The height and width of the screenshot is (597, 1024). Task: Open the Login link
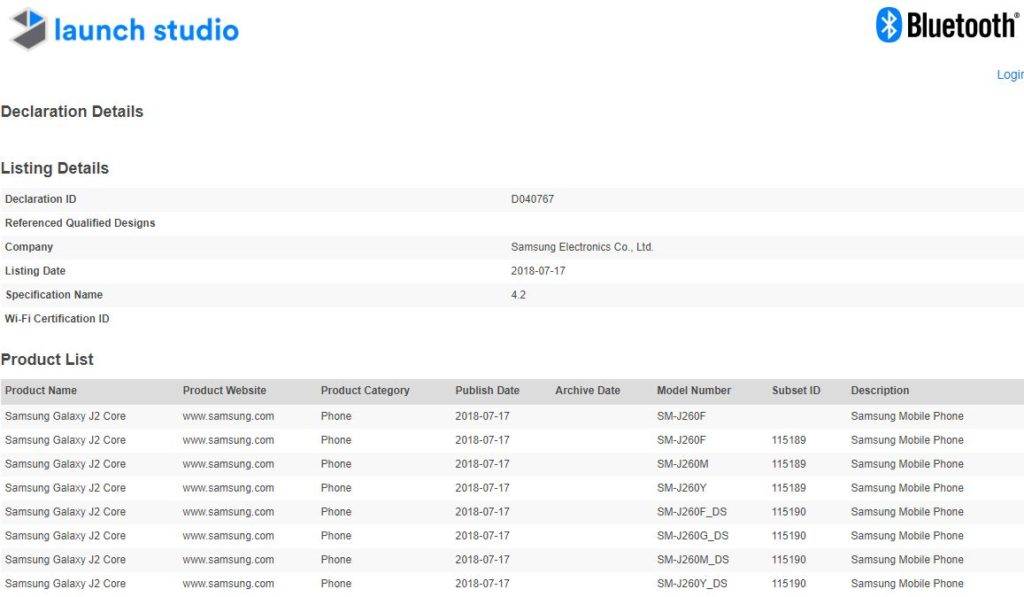tap(1010, 75)
